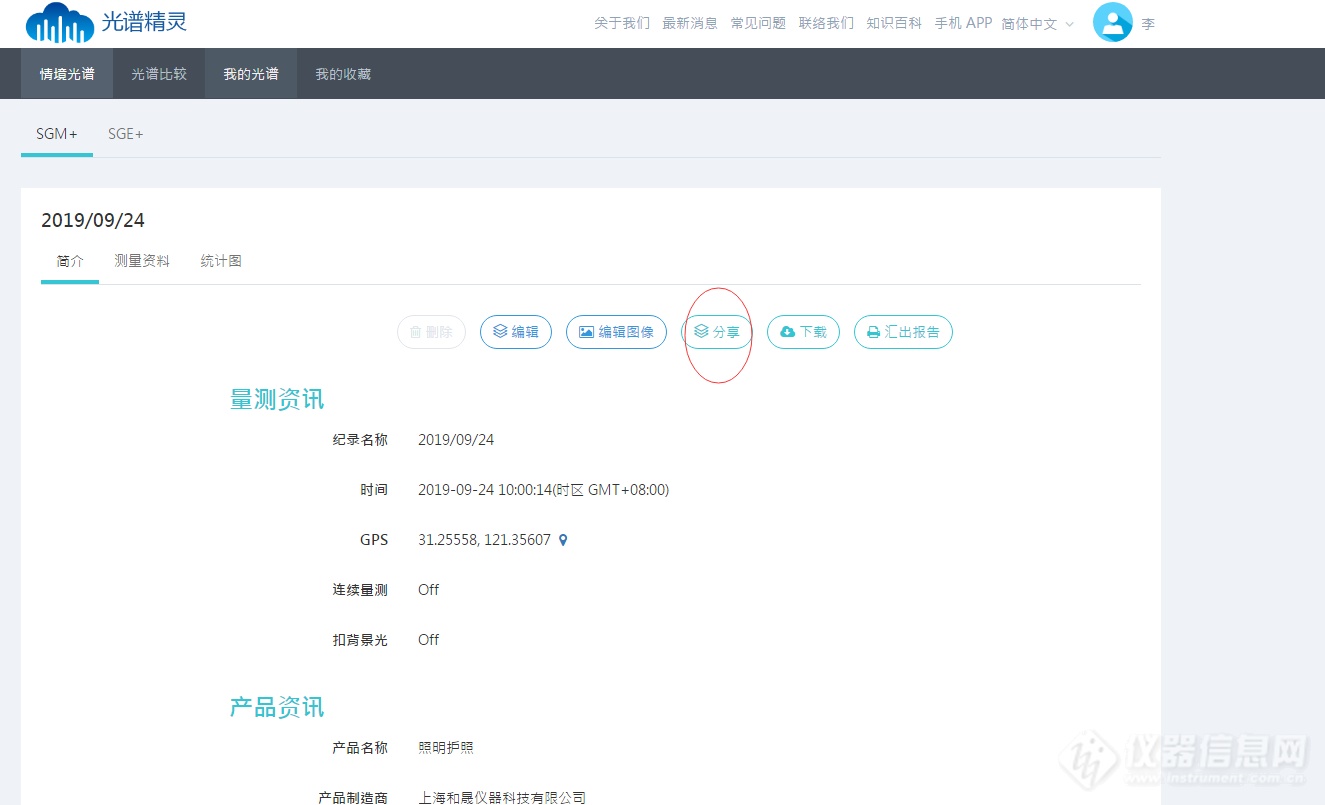Select the 简介 tab

pos(70,261)
